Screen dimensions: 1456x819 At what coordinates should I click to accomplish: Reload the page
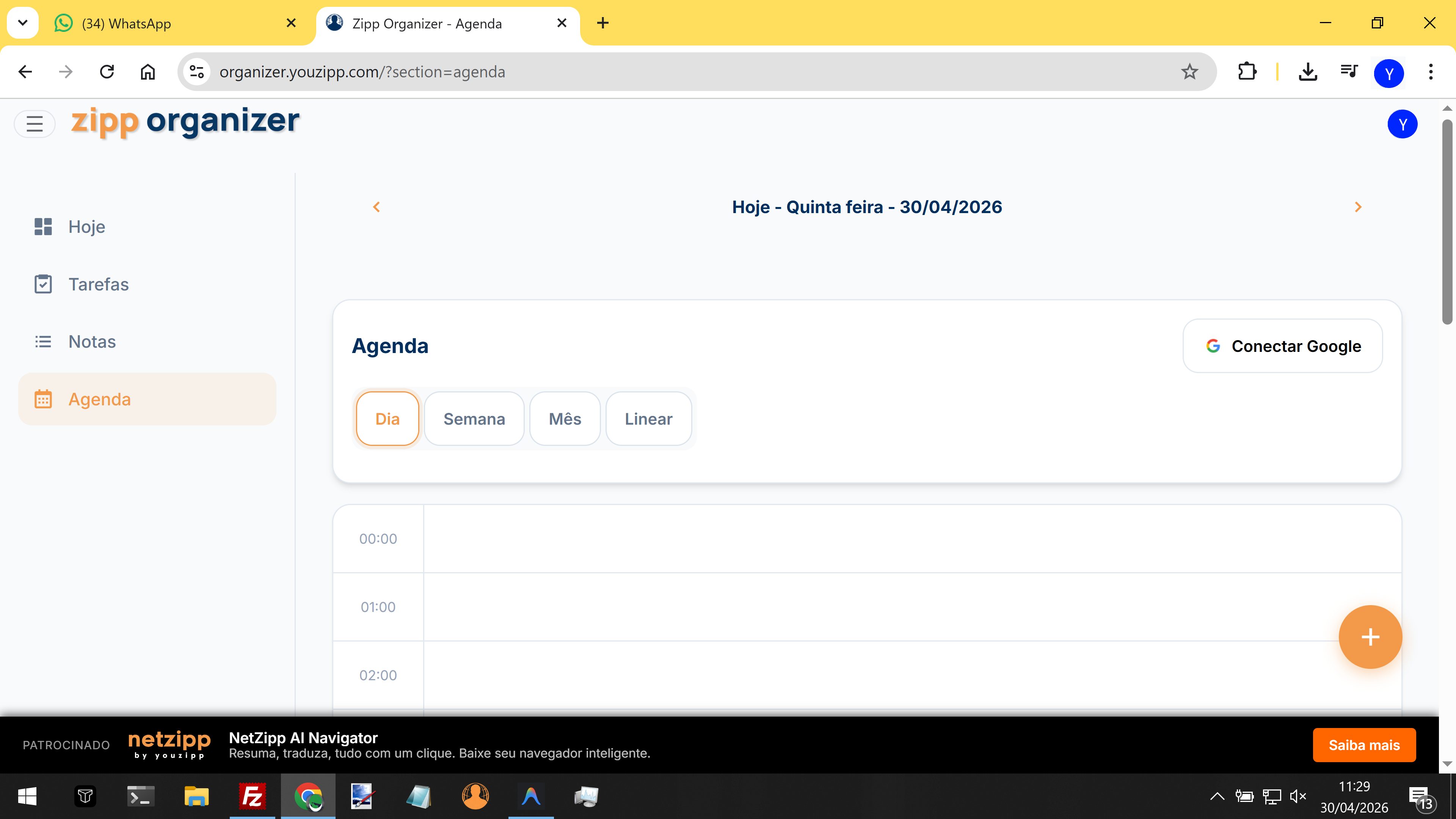[x=107, y=72]
